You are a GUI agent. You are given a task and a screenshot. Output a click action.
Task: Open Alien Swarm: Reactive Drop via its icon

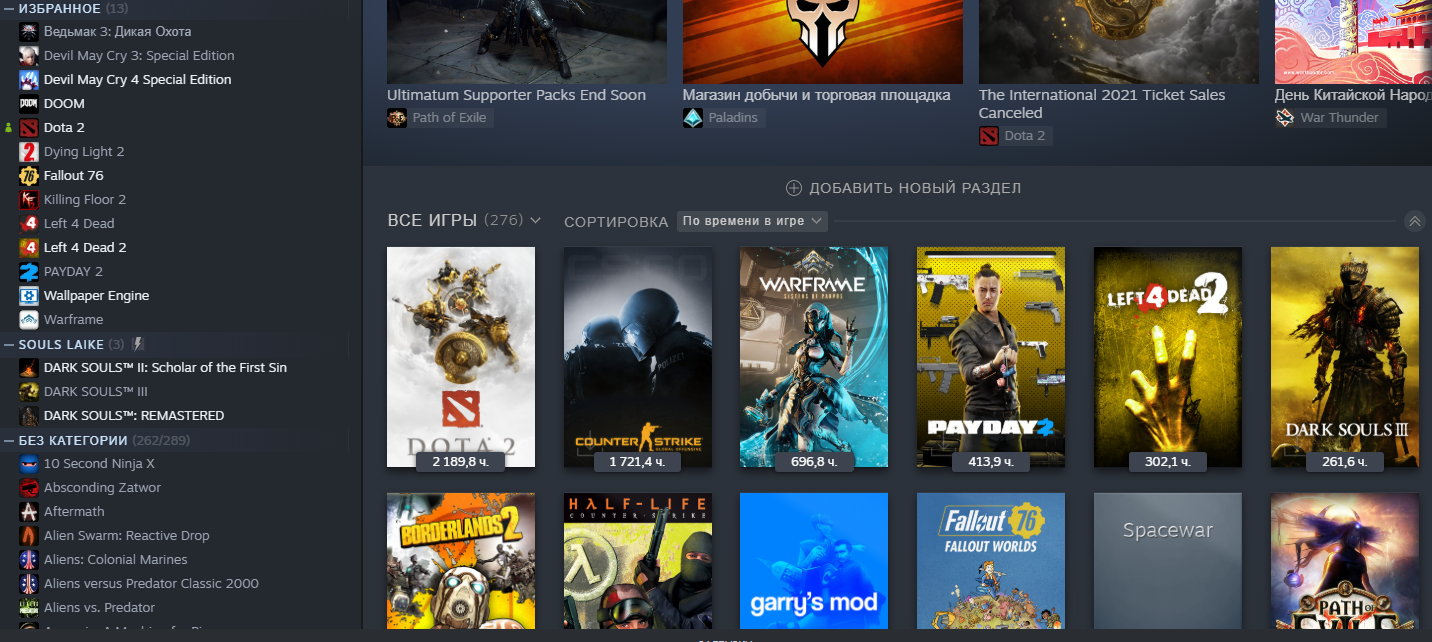pyautogui.click(x=28, y=535)
